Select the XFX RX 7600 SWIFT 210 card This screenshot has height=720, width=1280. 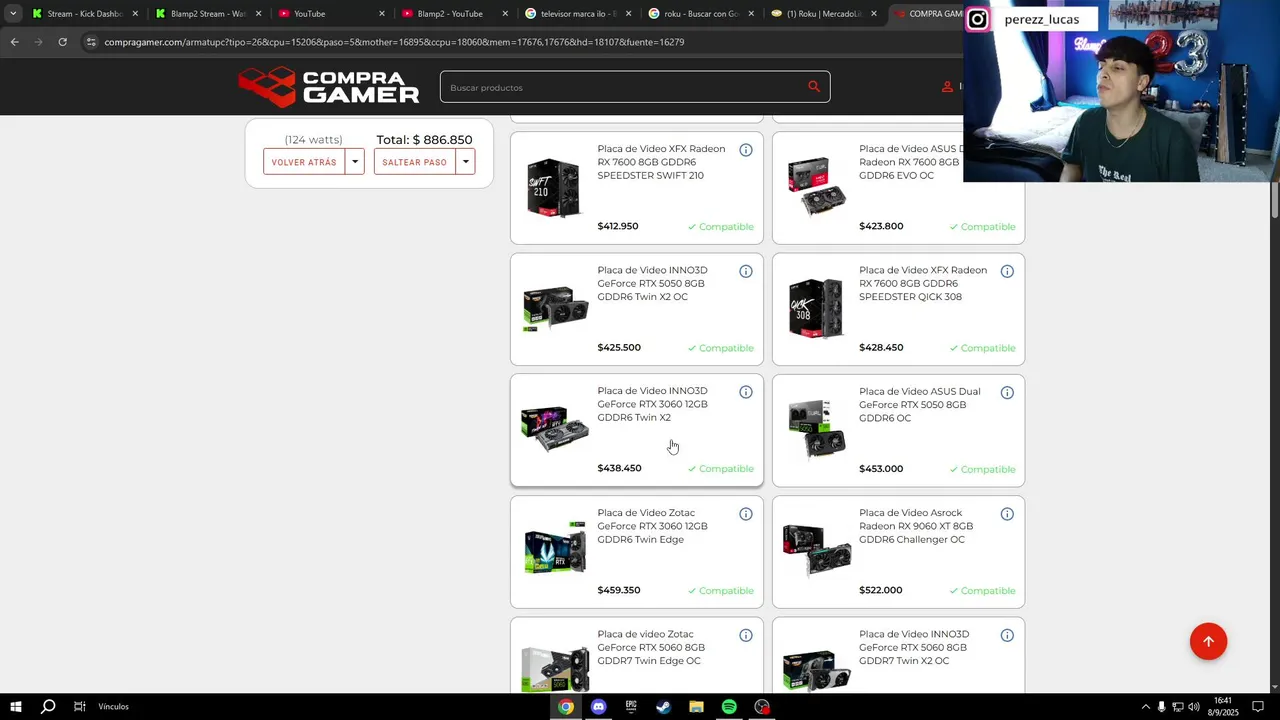[x=637, y=188]
